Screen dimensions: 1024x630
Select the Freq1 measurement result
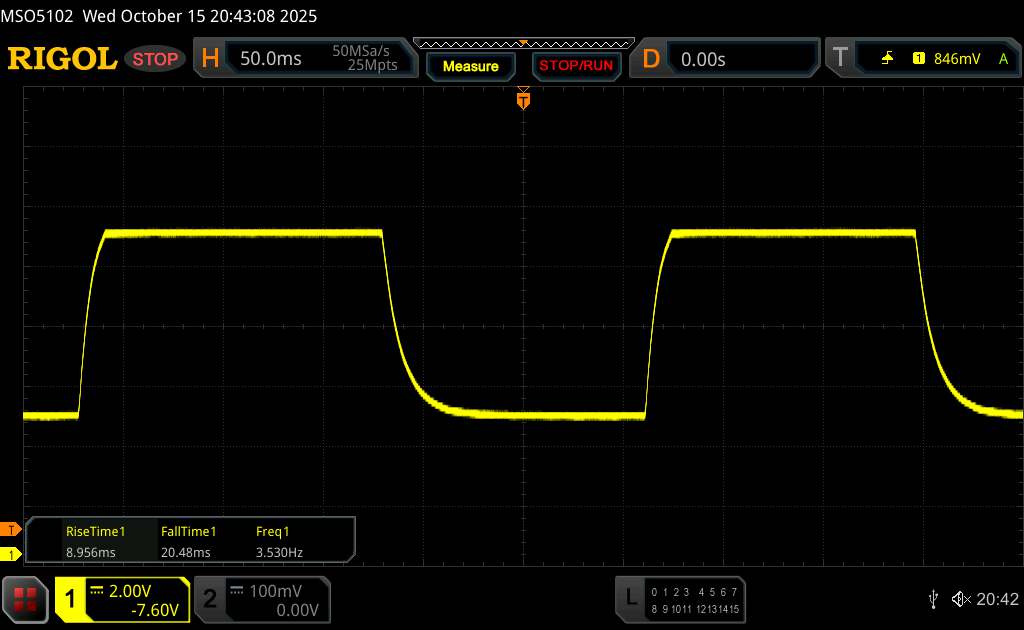click(x=280, y=542)
